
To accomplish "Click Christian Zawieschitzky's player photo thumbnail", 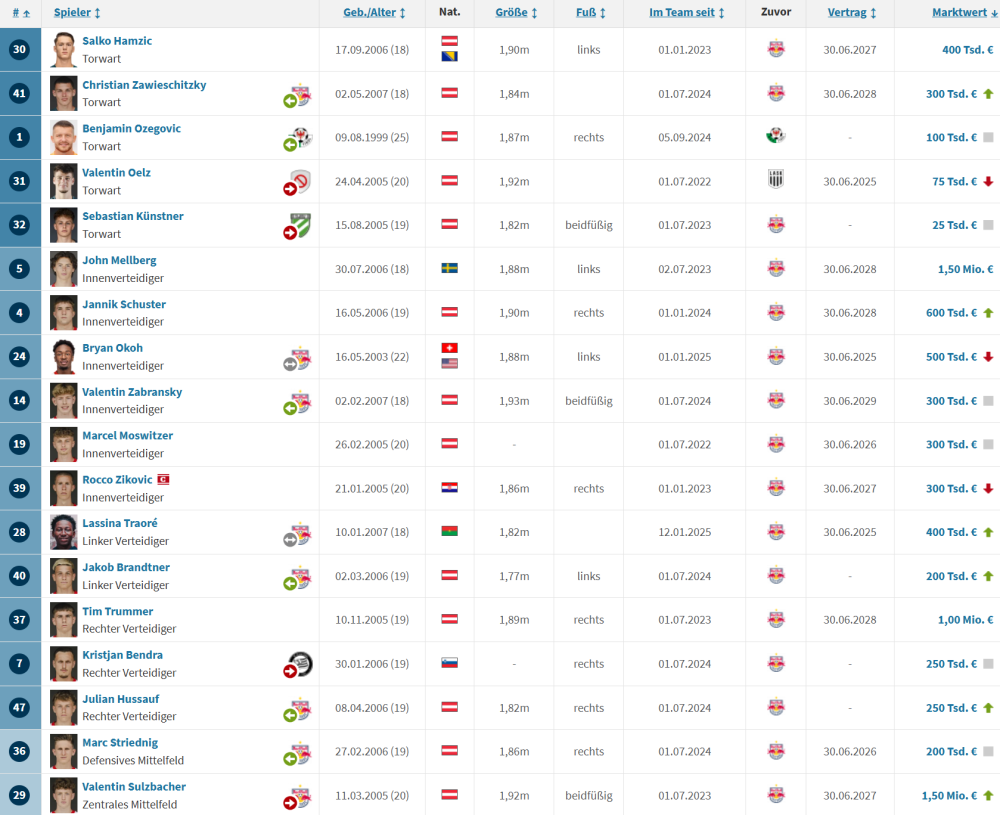I will pos(64,93).
